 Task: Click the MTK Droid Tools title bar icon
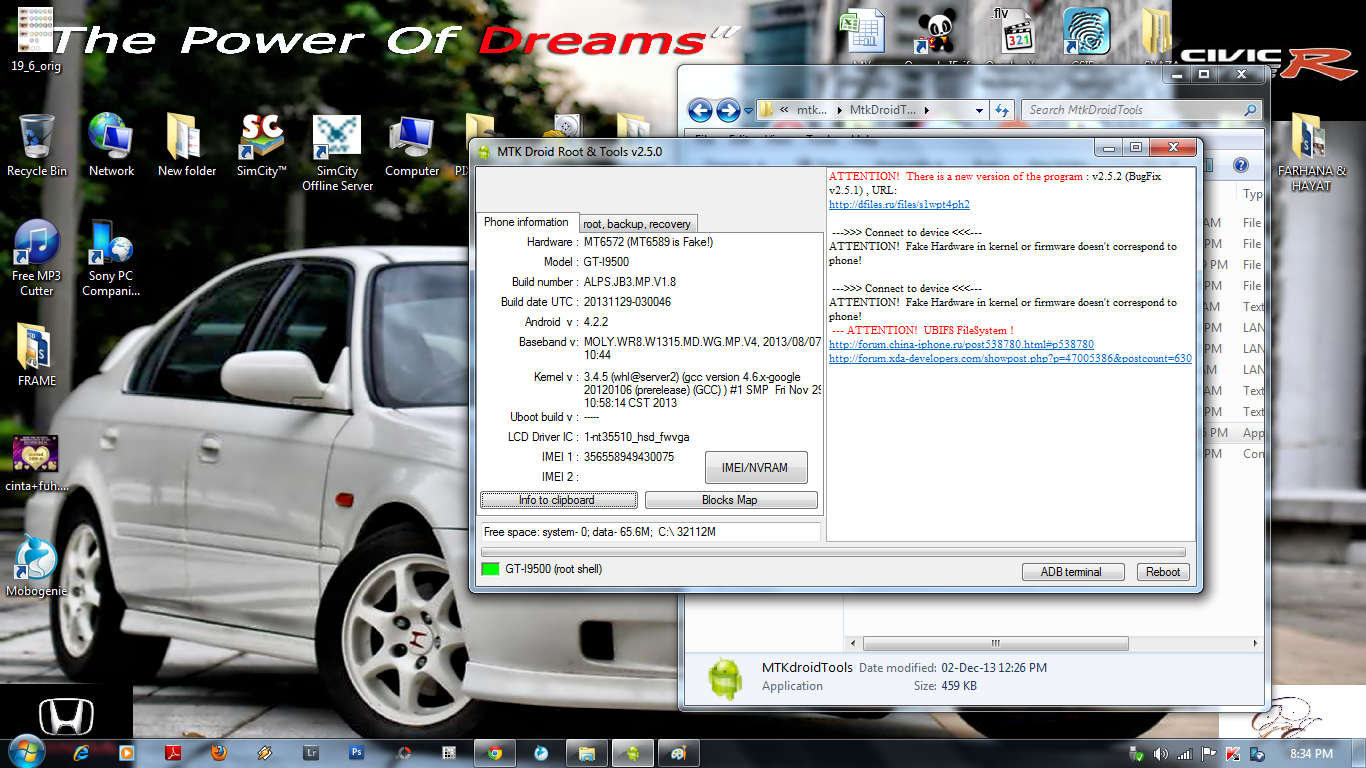[484, 152]
